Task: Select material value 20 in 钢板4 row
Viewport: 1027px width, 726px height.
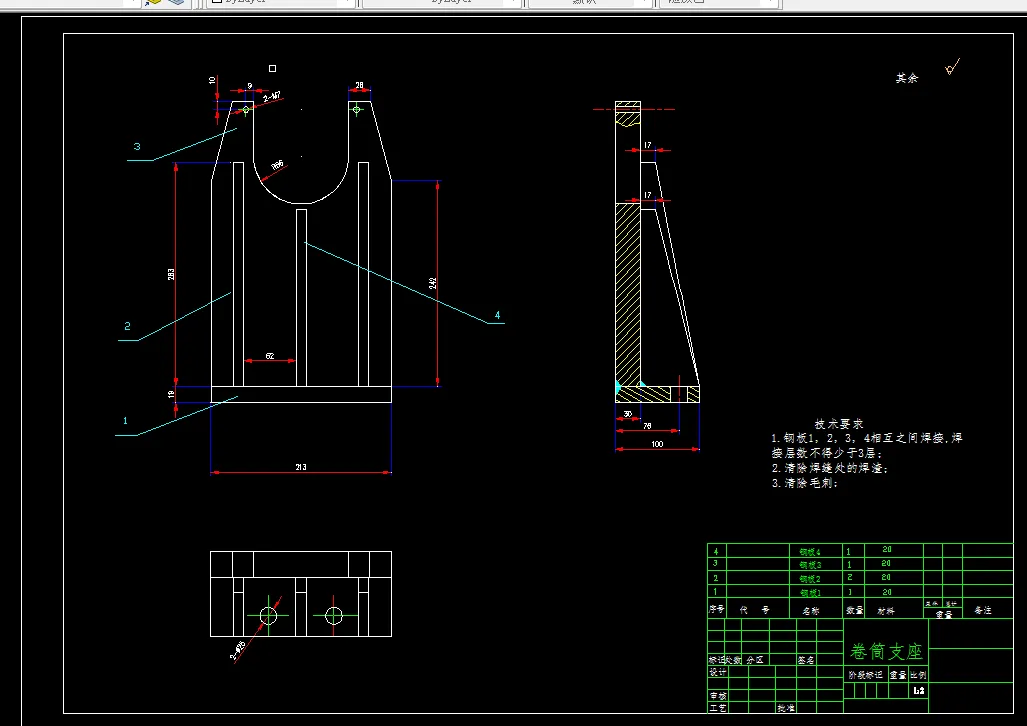Action: [887, 549]
